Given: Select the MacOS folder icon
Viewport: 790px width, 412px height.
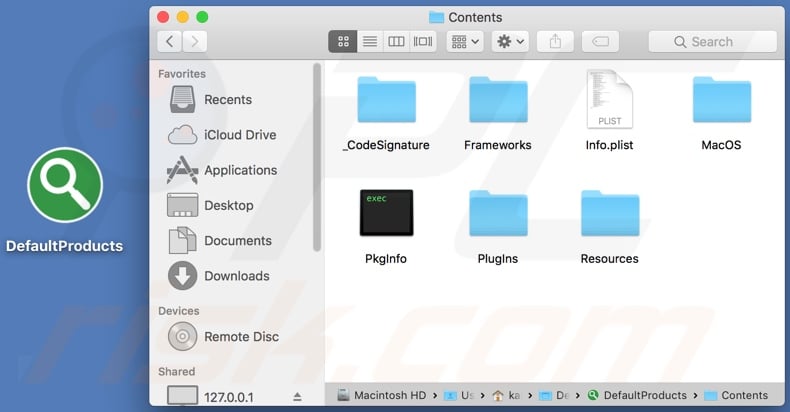Looking at the screenshot, I should point(721,100).
